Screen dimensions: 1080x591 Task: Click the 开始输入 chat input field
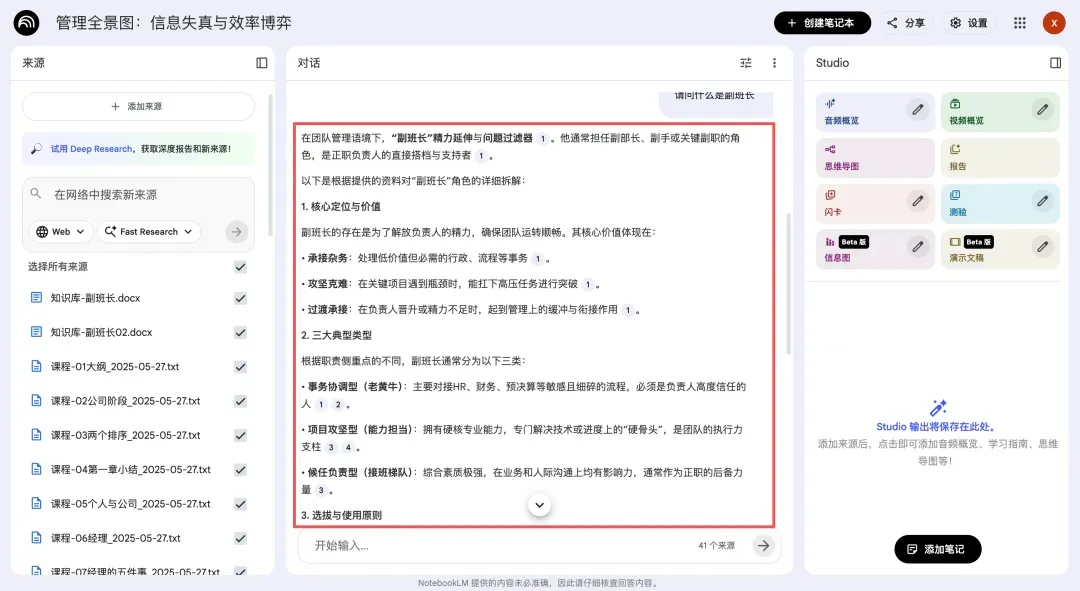[x=450, y=546]
